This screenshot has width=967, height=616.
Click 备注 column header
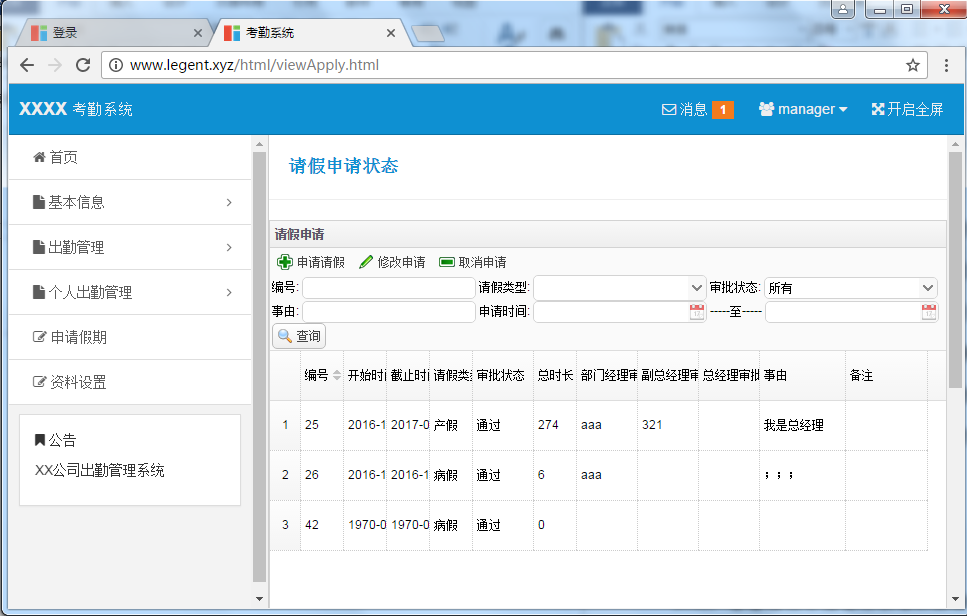(886, 376)
